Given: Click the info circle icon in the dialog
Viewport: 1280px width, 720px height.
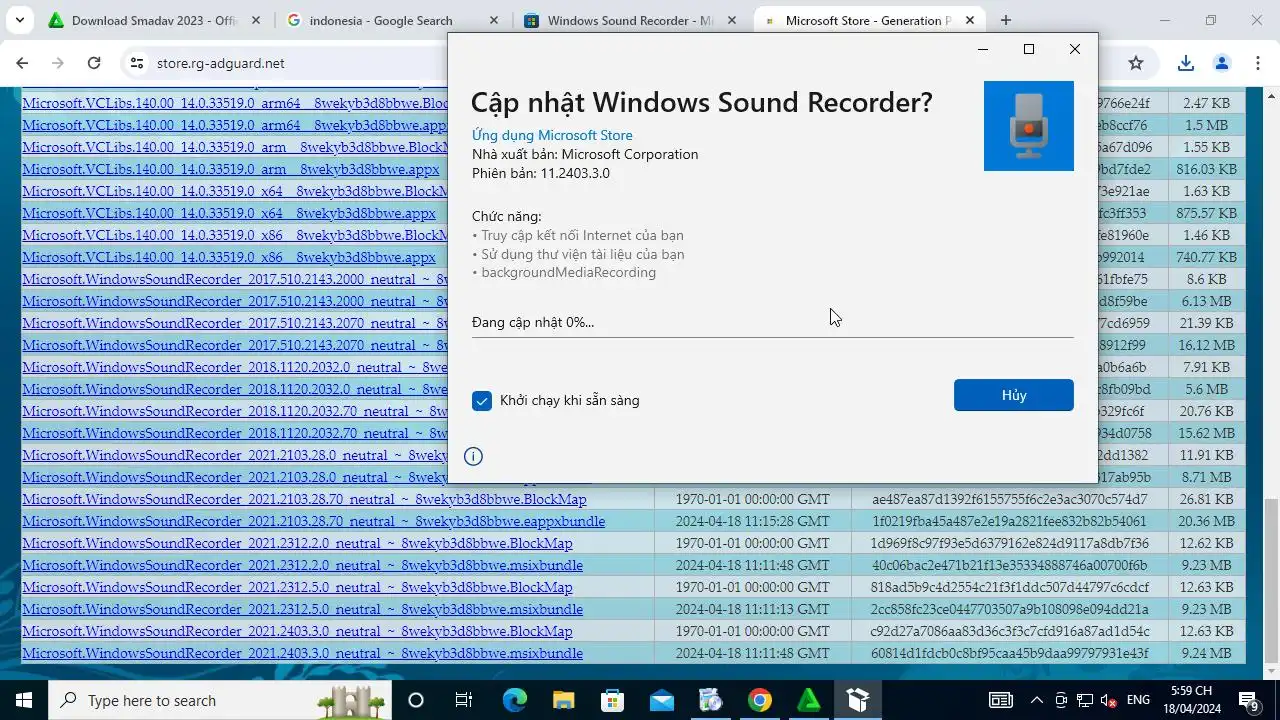Looking at the screenshot, I should tap(474, 456).
